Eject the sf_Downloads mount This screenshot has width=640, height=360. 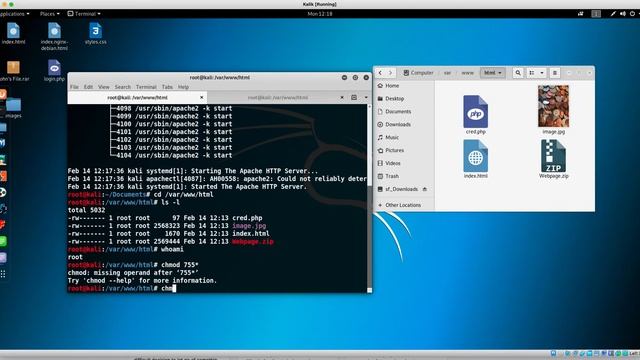point(424,189)
